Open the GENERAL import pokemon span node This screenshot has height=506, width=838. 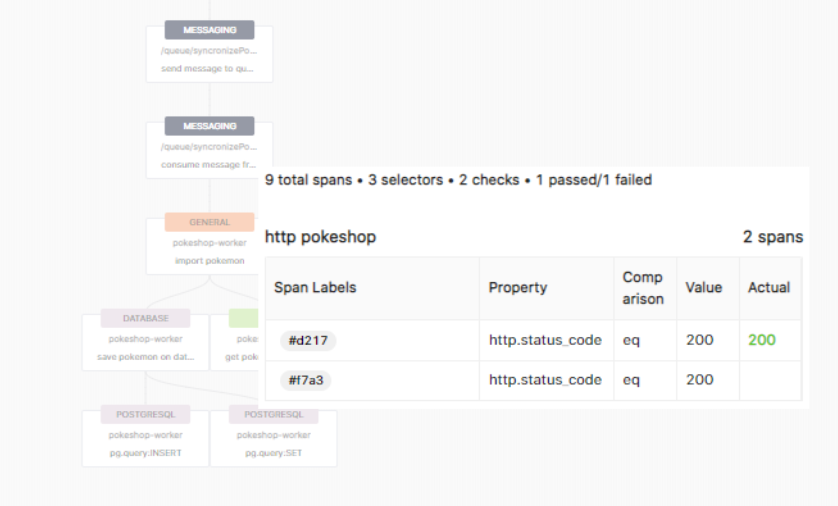coord(203,246)
